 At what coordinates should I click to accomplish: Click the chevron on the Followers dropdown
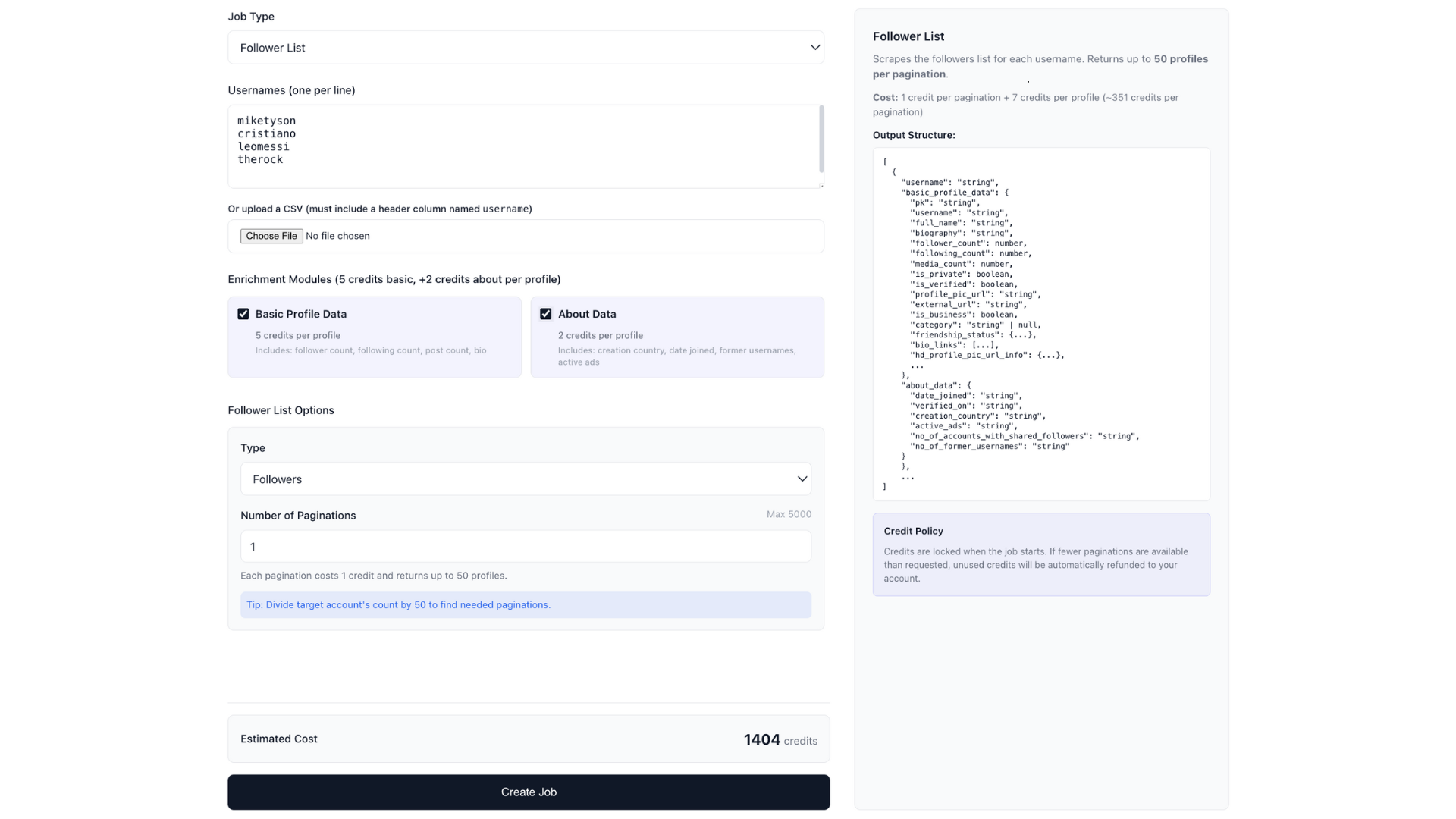pyautogui.click(x=801, y=479)
